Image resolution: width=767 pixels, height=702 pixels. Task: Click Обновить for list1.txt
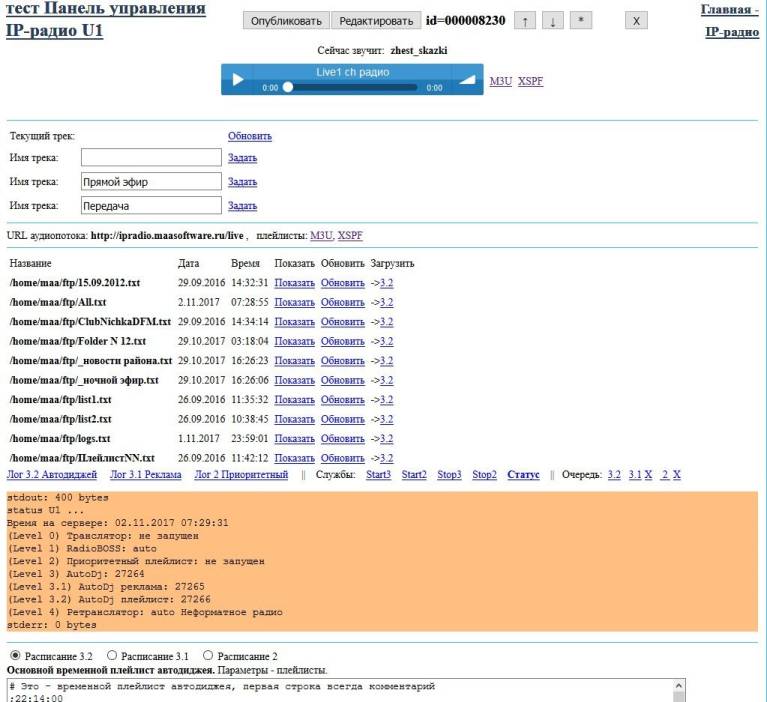342,400
